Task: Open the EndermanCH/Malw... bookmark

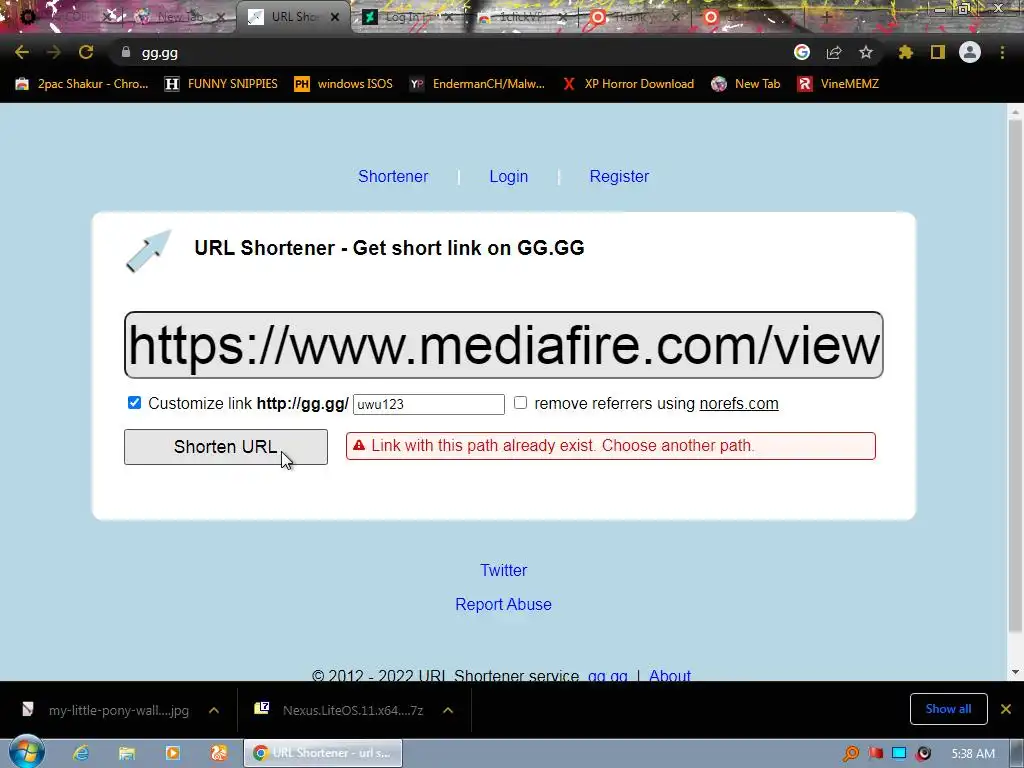Action: tap(477, 84)
